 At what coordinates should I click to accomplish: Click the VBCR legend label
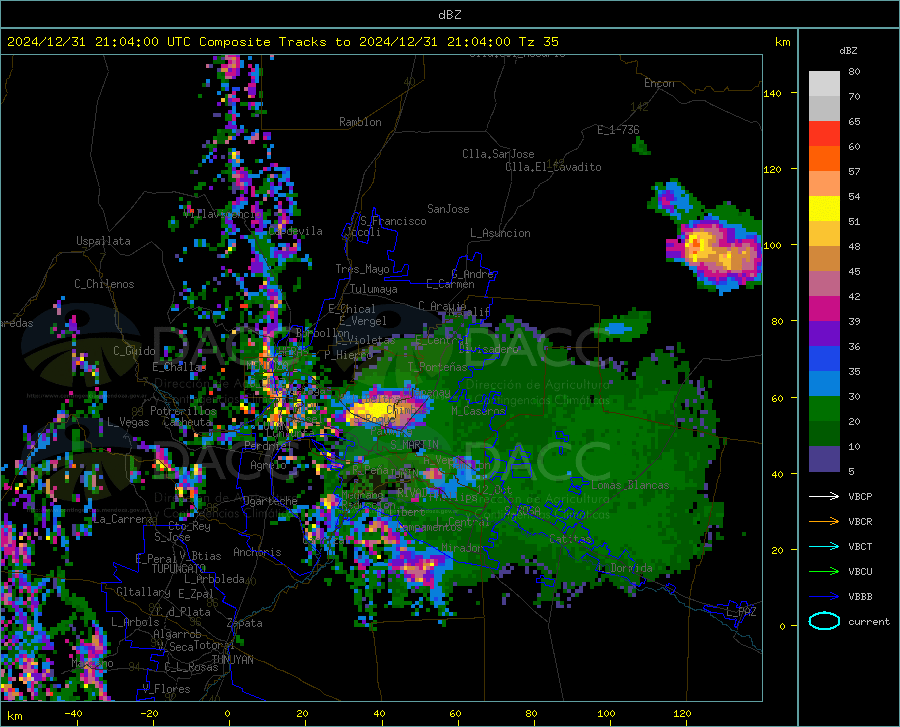[860, 522]
